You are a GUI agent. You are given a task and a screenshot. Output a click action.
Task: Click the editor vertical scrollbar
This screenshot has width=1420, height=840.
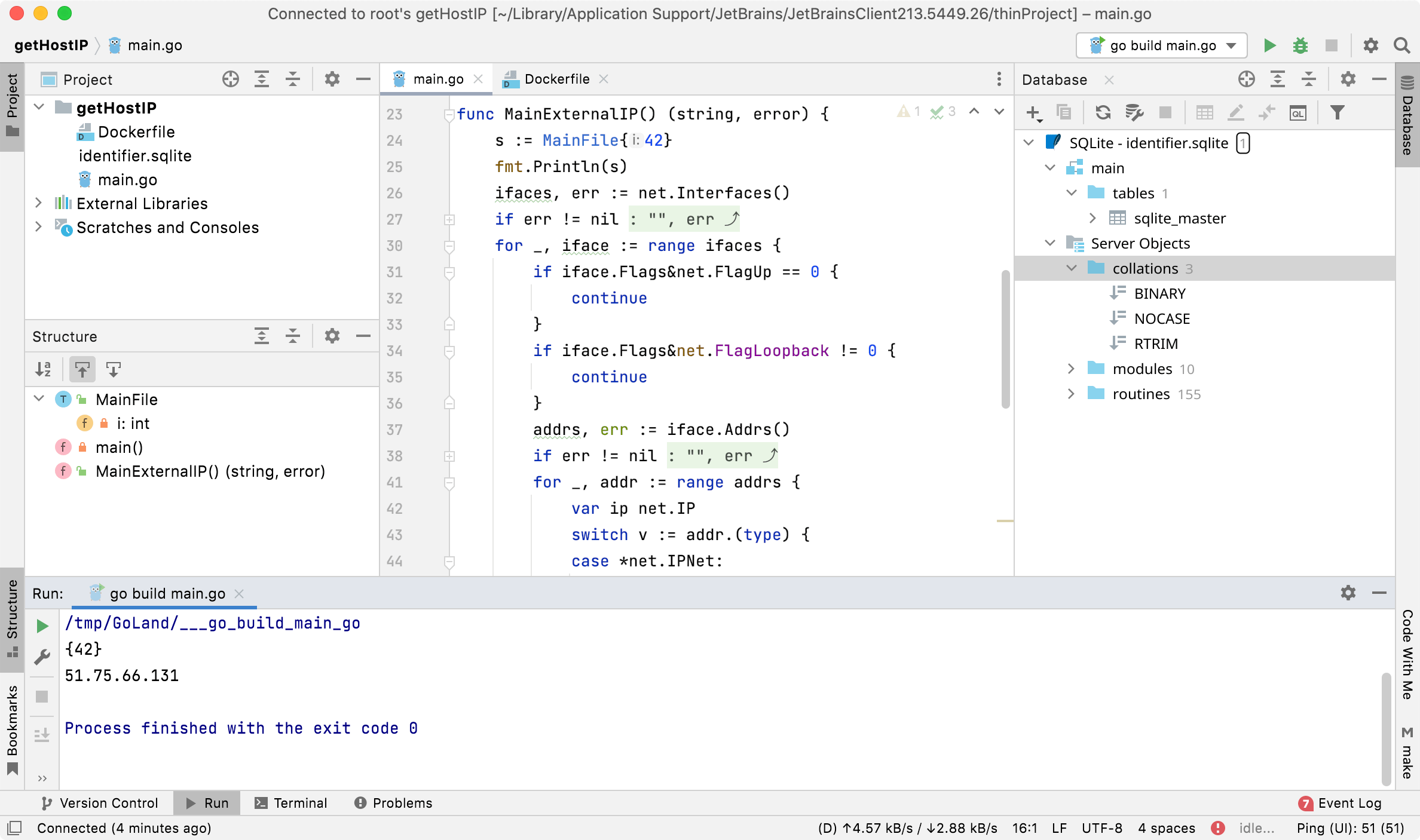(x=1005, y=335)
